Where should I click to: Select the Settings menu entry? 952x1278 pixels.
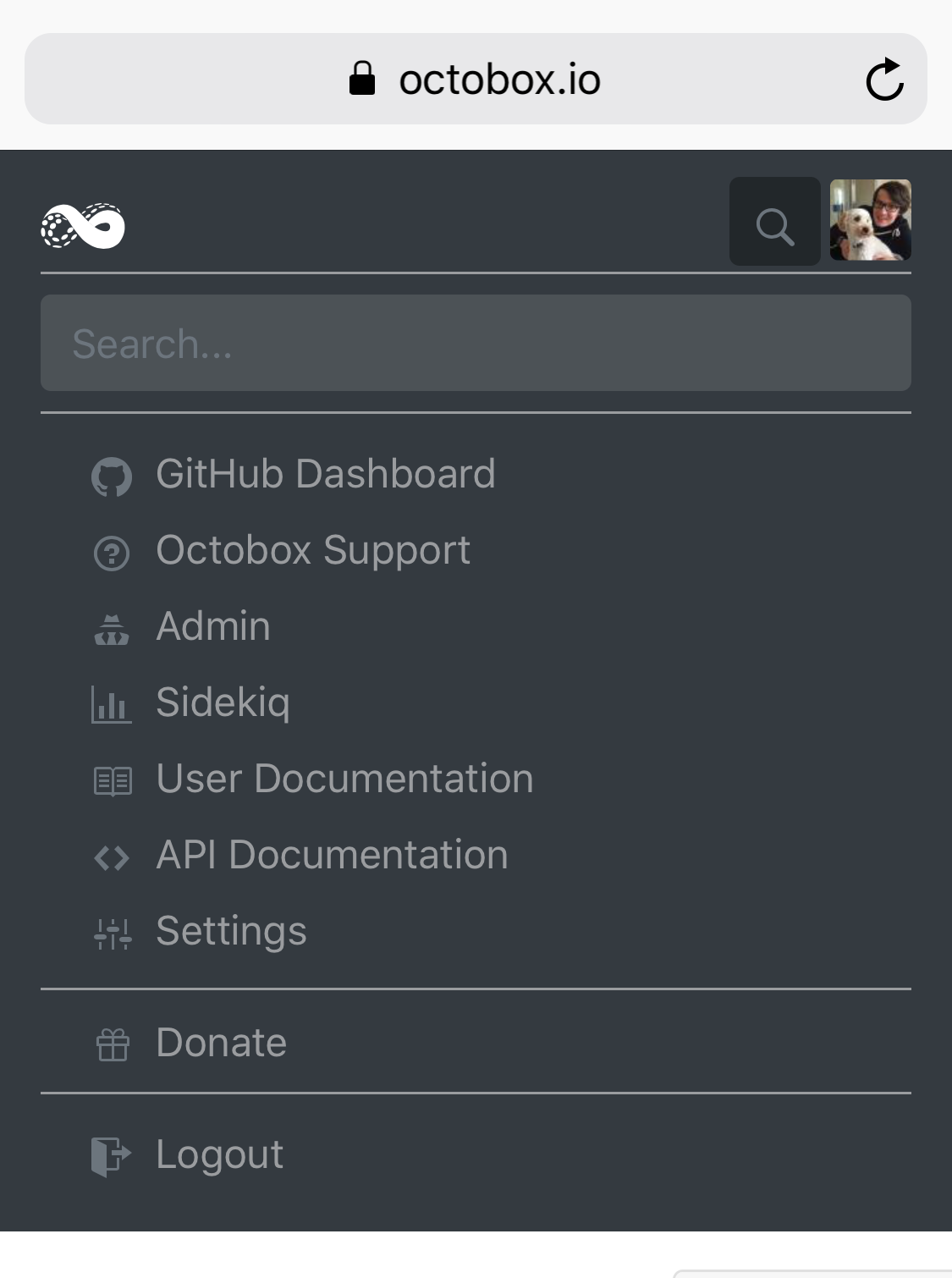230,932
